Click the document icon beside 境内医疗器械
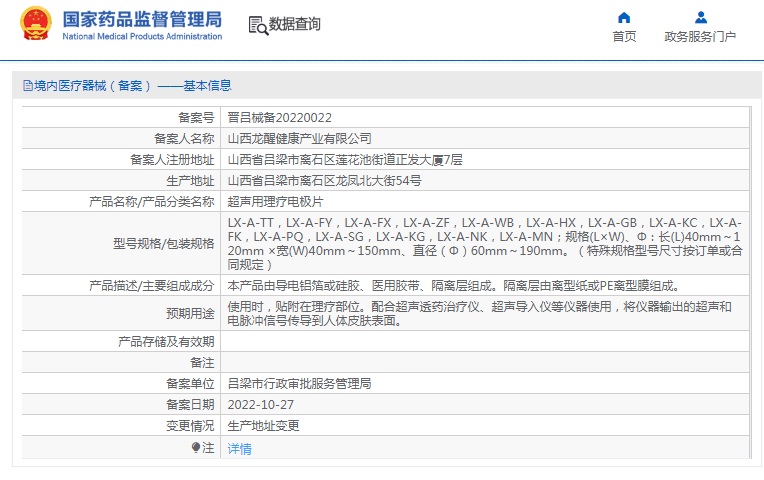The image size is (764, 480). (27, 86)
